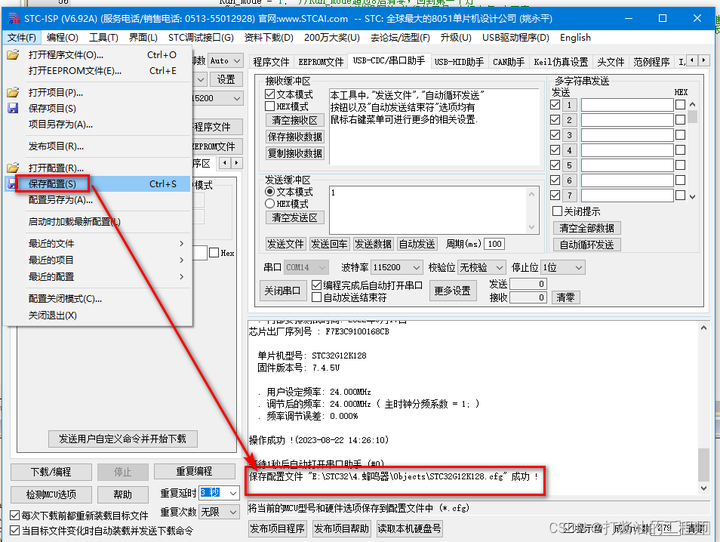
Task: Choose Publish Project (发布项目) menu entry
Action: click(98, 147)
